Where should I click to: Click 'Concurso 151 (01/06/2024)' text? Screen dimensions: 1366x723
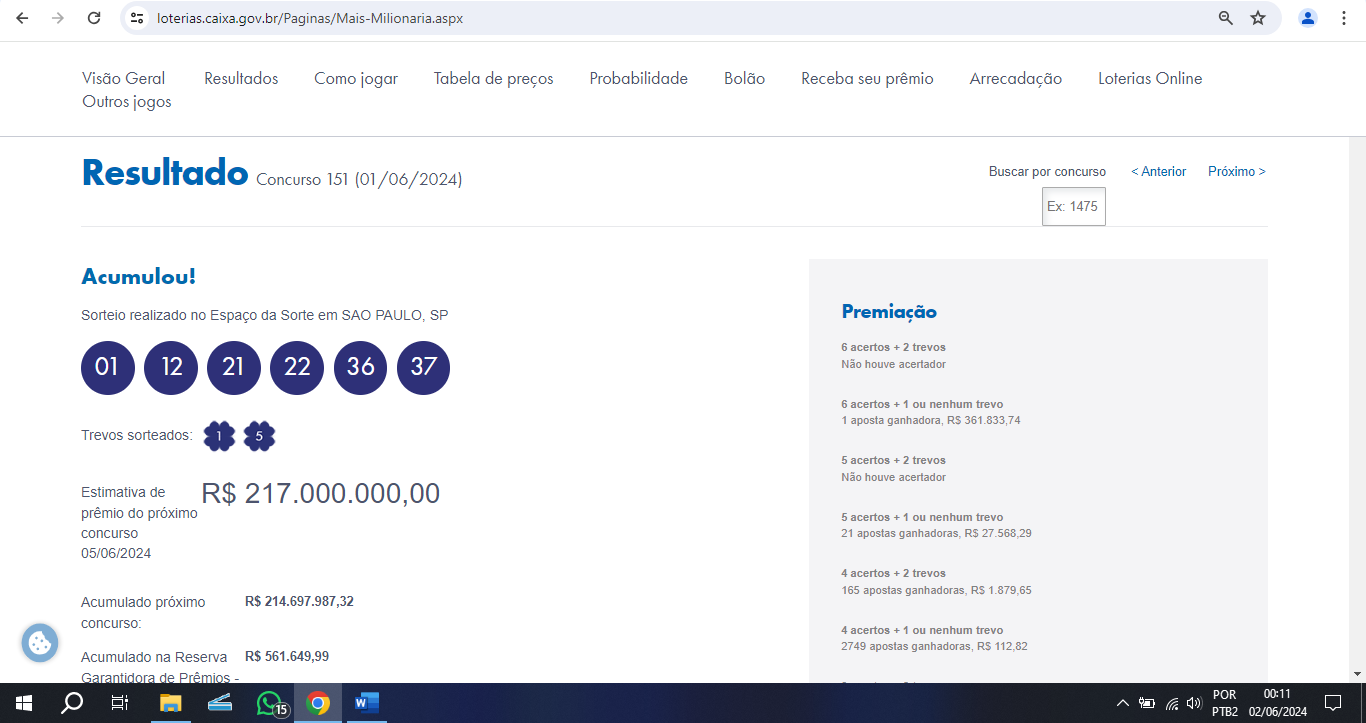(359, 180)
